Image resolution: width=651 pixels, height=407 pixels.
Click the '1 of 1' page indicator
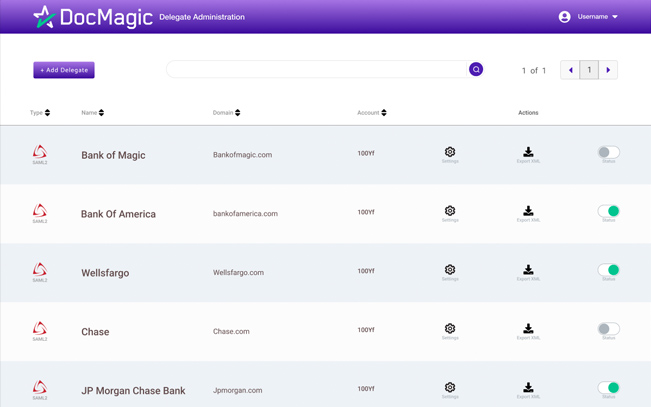click(534, 71)
